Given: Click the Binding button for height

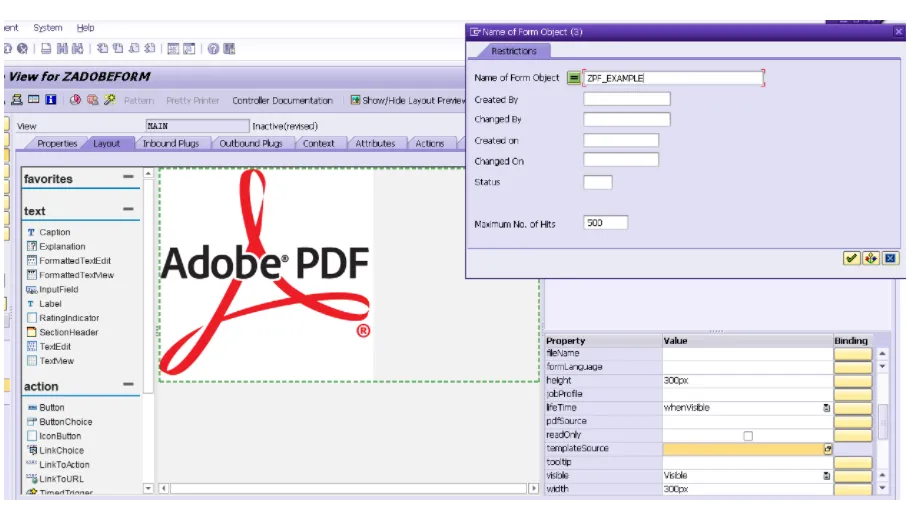Looking at the screenshot, I should pyautogui.click(x=853, y=381).
